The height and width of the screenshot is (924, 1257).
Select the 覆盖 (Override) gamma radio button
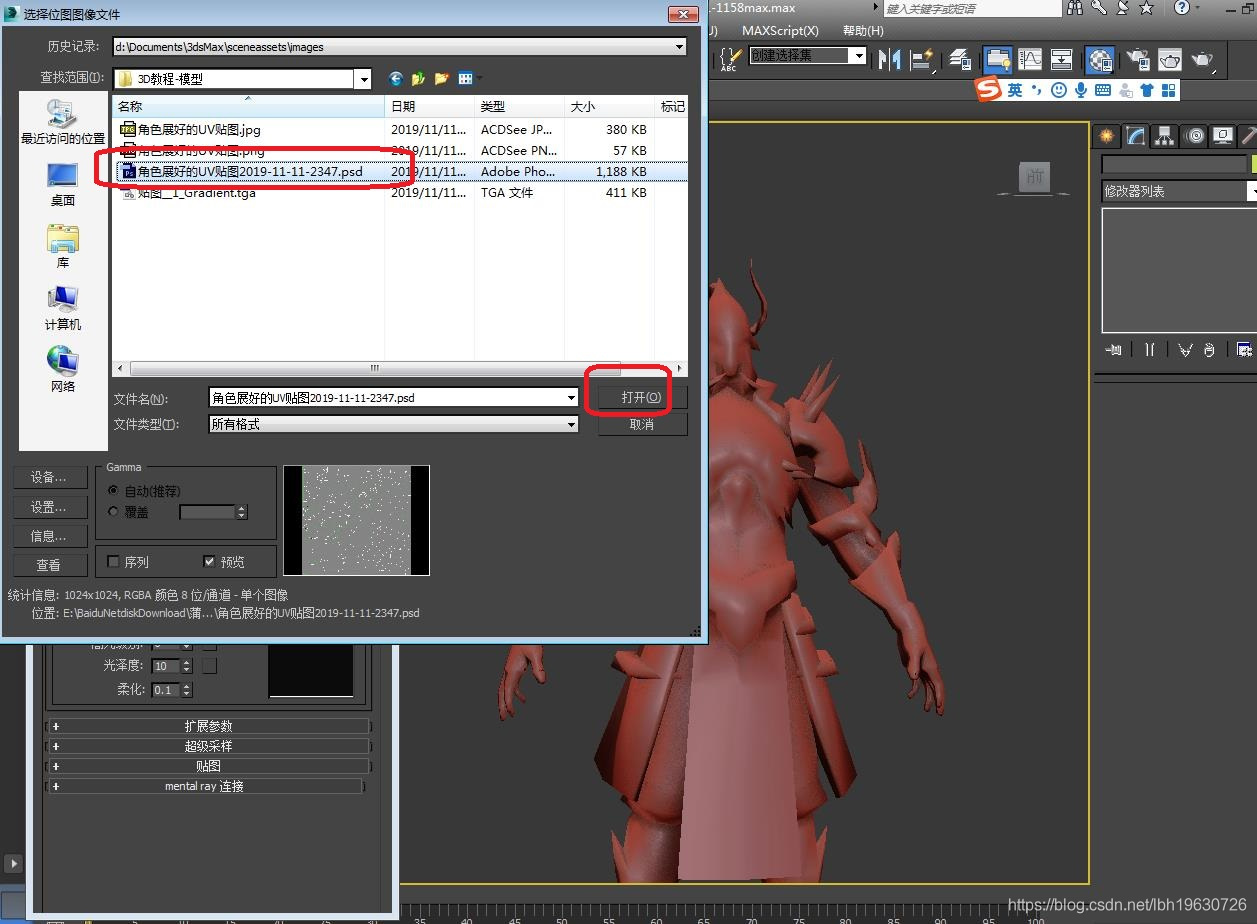pyautogui.click(x=113, y=512)
